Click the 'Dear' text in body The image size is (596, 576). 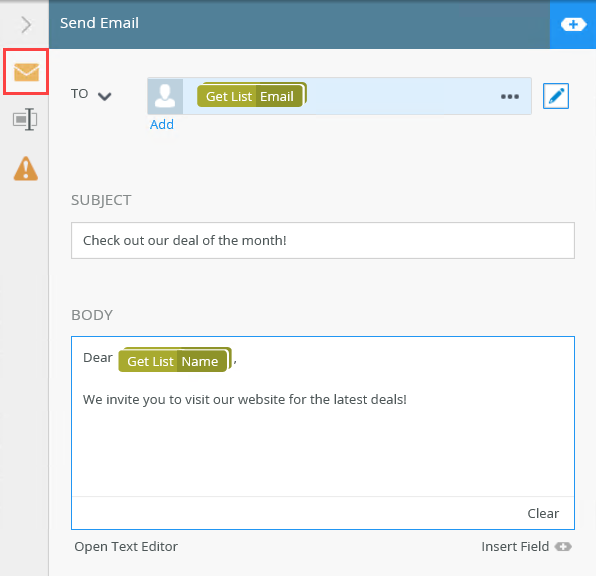(98, 357)
